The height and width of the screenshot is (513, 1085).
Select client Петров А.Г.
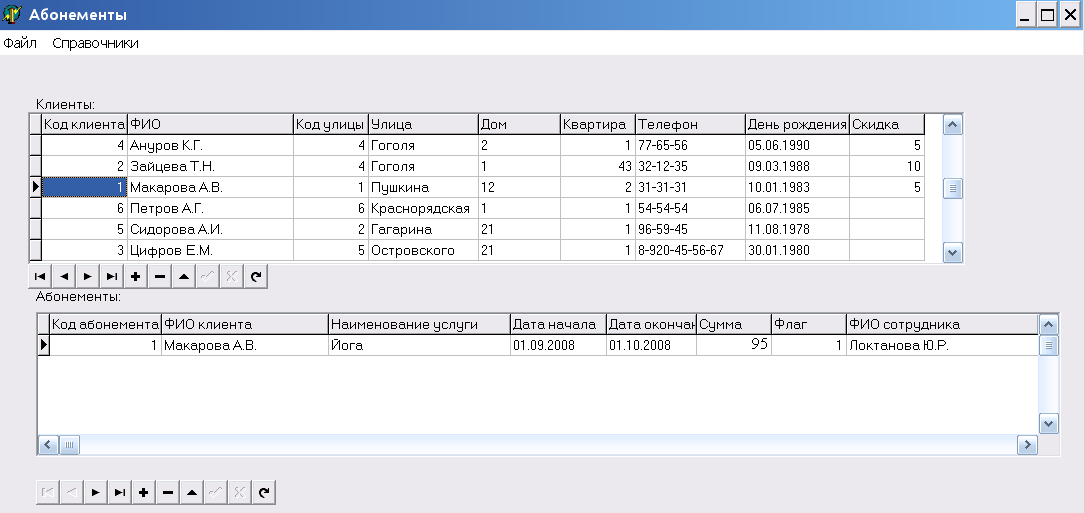click(210, 208)
